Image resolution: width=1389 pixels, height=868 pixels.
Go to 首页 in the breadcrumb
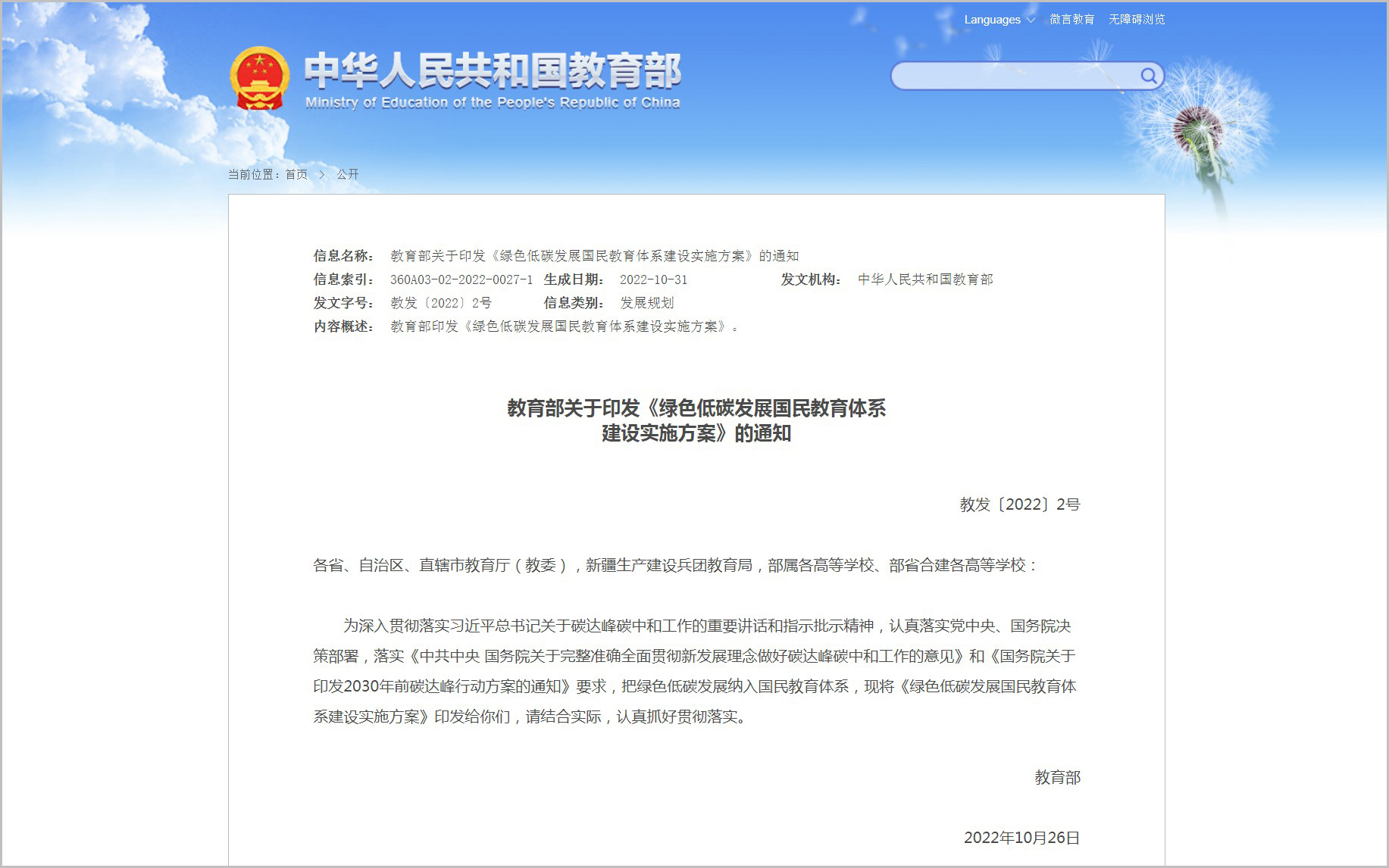tap(296, 174)
